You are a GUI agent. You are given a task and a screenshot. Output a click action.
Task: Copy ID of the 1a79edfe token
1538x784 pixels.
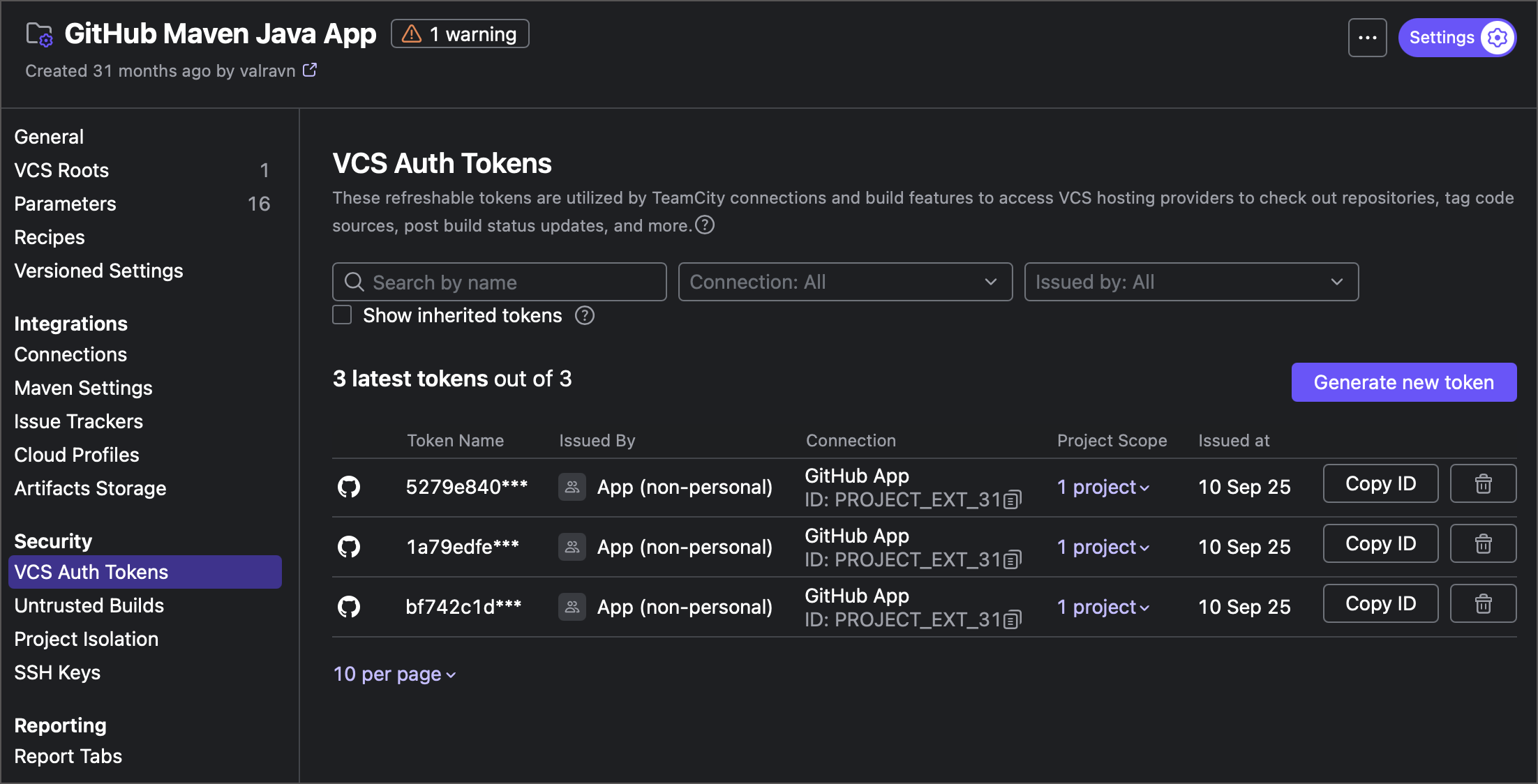[1380, 543]
